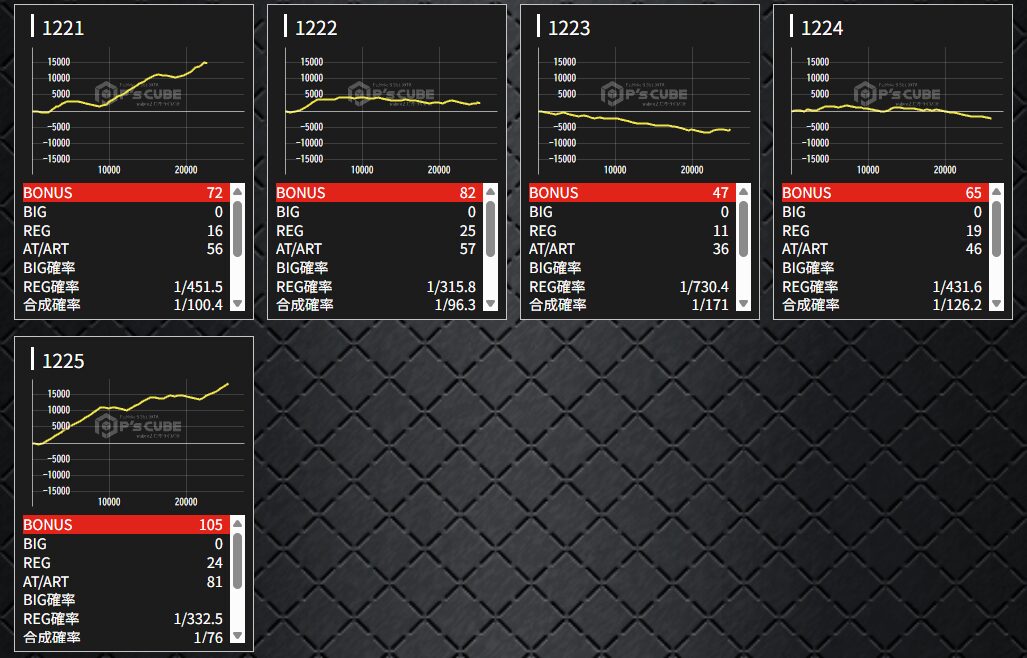Screen dimensions: 1027x658
Task: Click REG count 11 in machine 1223
Action: coord(720,230)
